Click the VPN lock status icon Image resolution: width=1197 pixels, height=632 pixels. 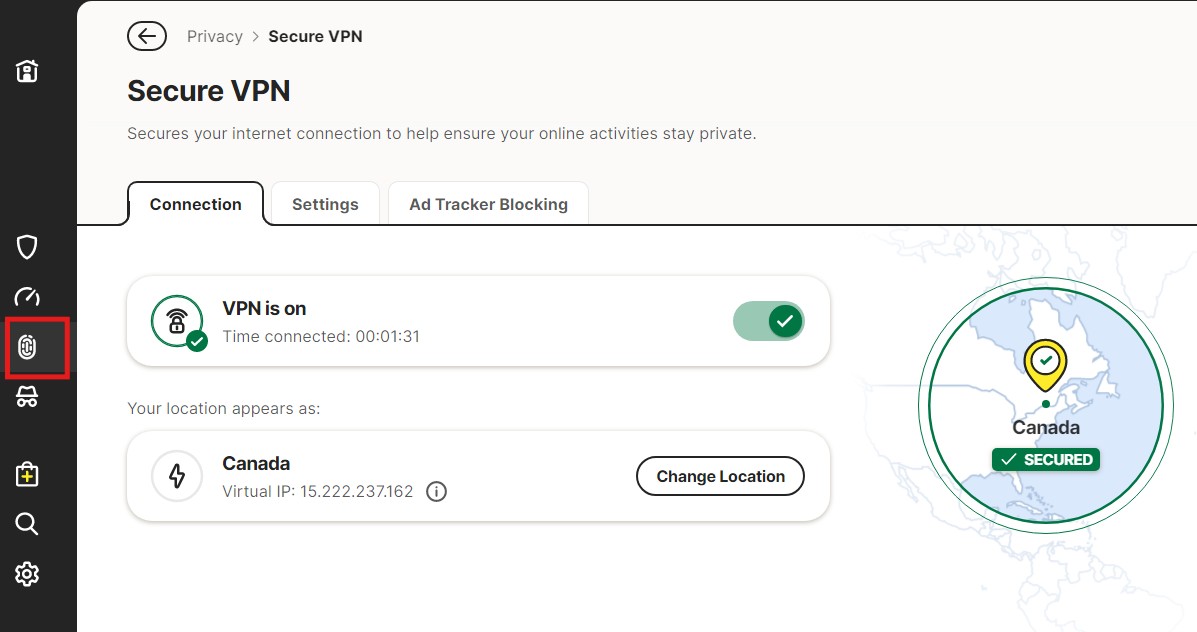(177, 321)
